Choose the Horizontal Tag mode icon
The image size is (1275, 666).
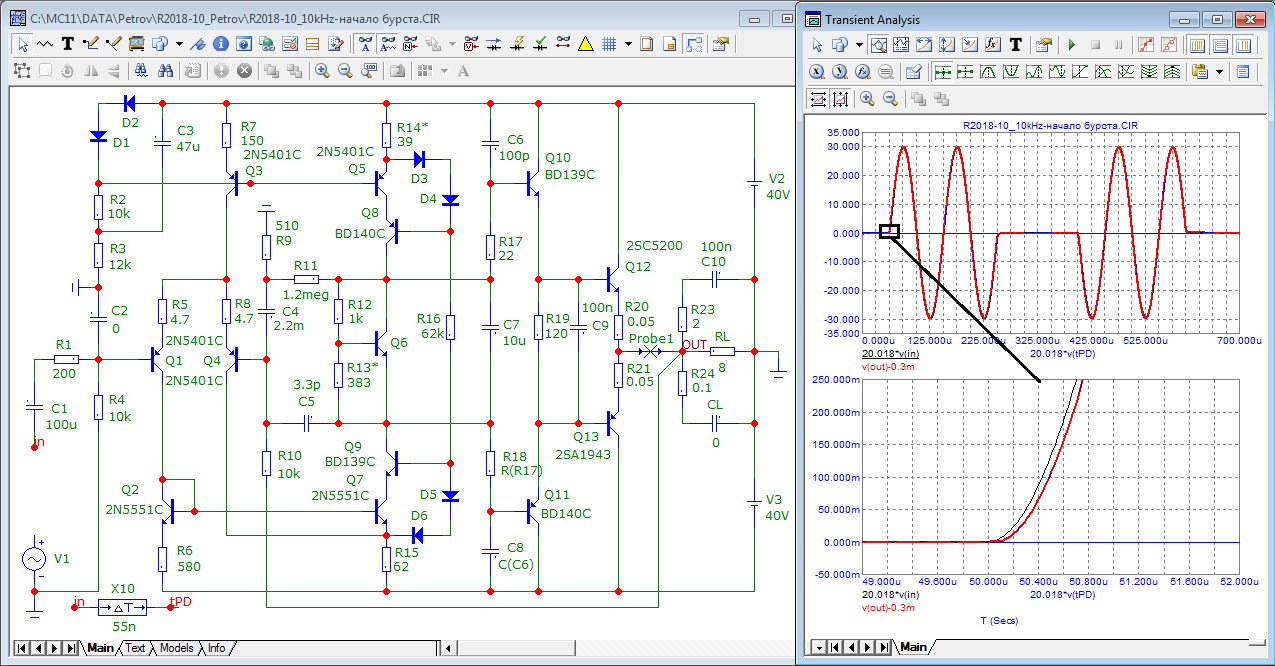[x=924, y=45]
